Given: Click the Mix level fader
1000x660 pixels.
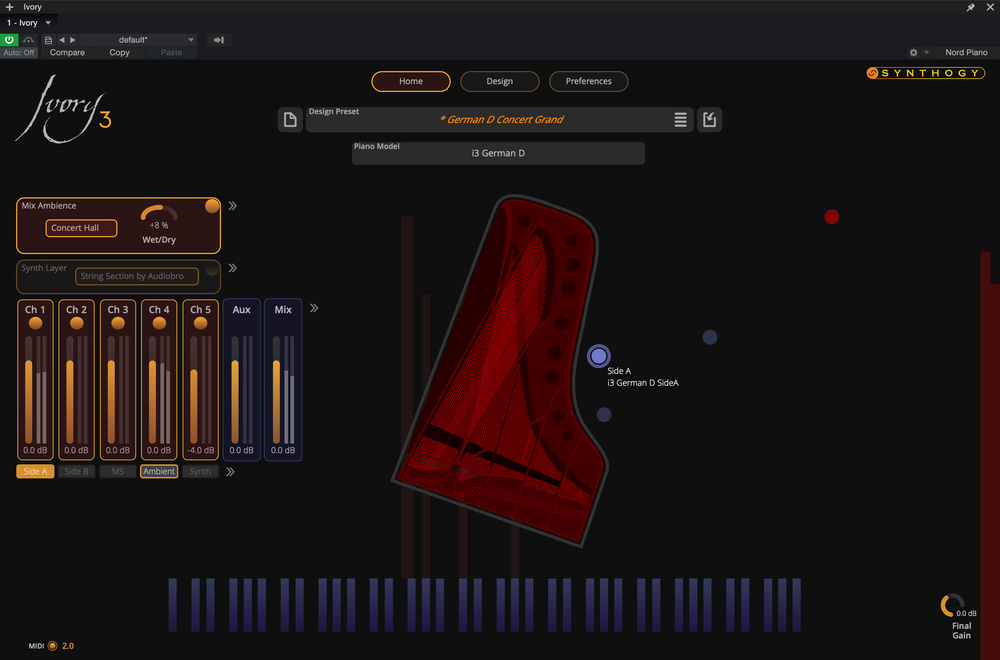Looking at the screenshot, I should click(276, 390).
